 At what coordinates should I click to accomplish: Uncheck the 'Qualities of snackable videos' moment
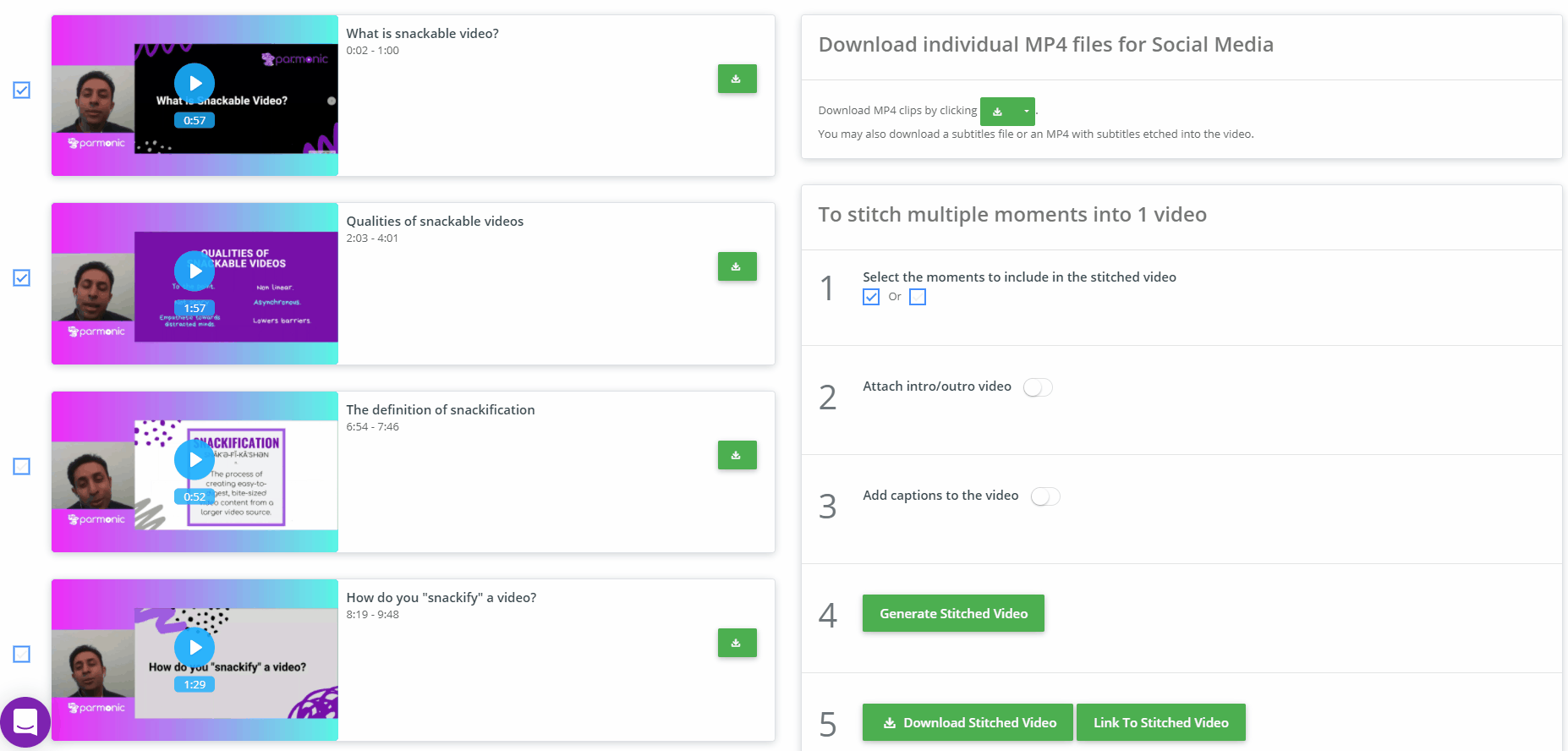pos(22,277)
